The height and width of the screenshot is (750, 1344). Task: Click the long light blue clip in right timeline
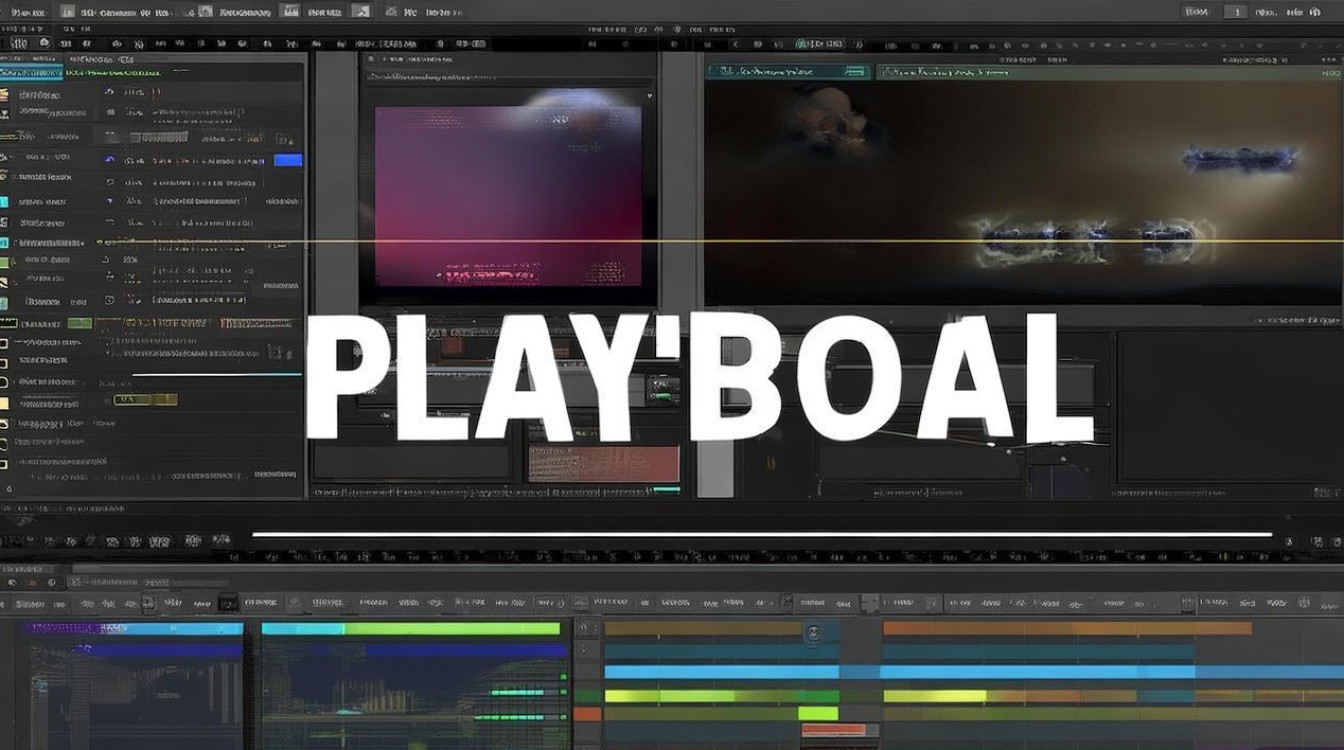[x=974, y=672]
